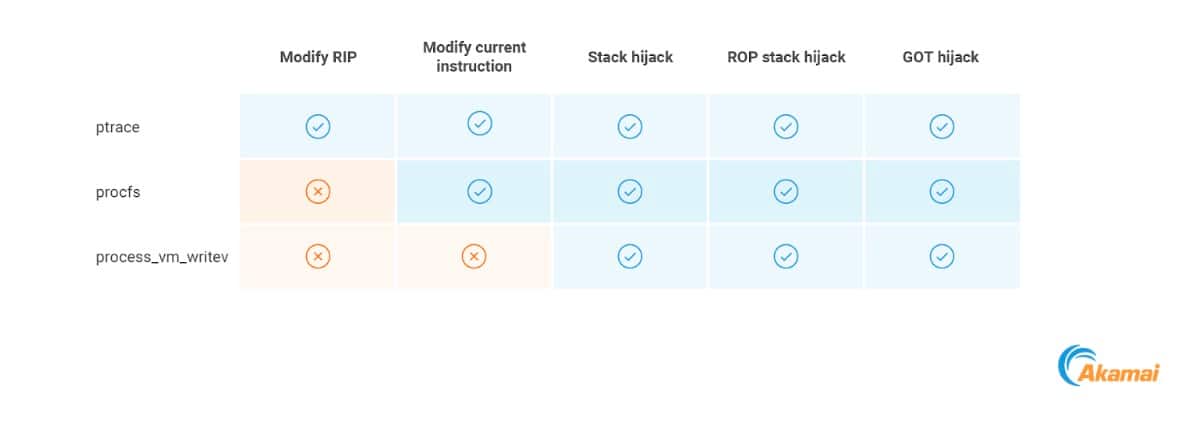
Task: Click the ptrace GOT hijack checkmark icon
Action: [942, 126]
